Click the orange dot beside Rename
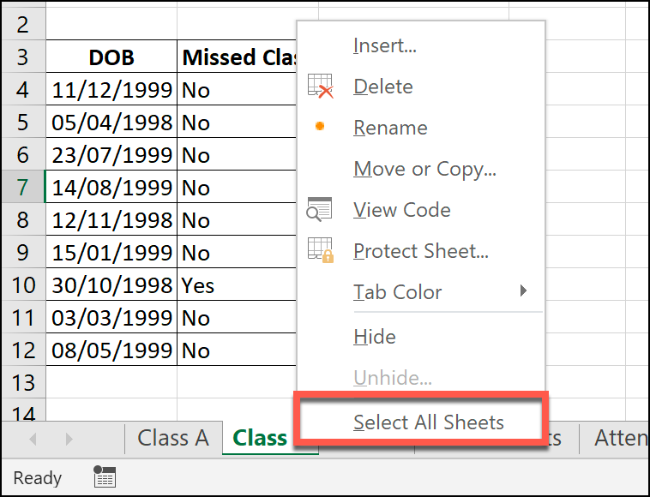This screenshot has width=650, height=497. (320, 128)
